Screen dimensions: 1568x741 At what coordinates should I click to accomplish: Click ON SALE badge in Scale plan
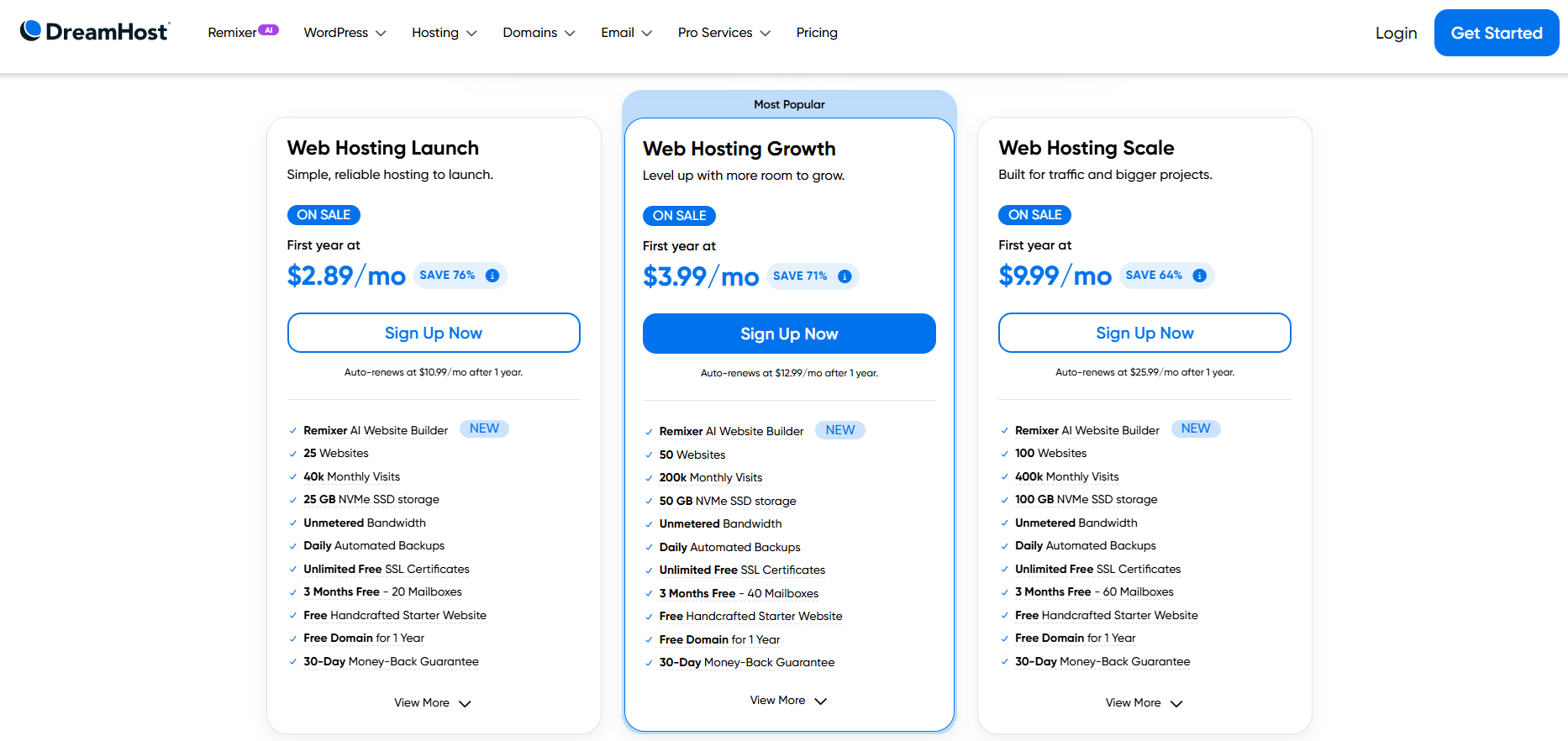(1034, 215)
